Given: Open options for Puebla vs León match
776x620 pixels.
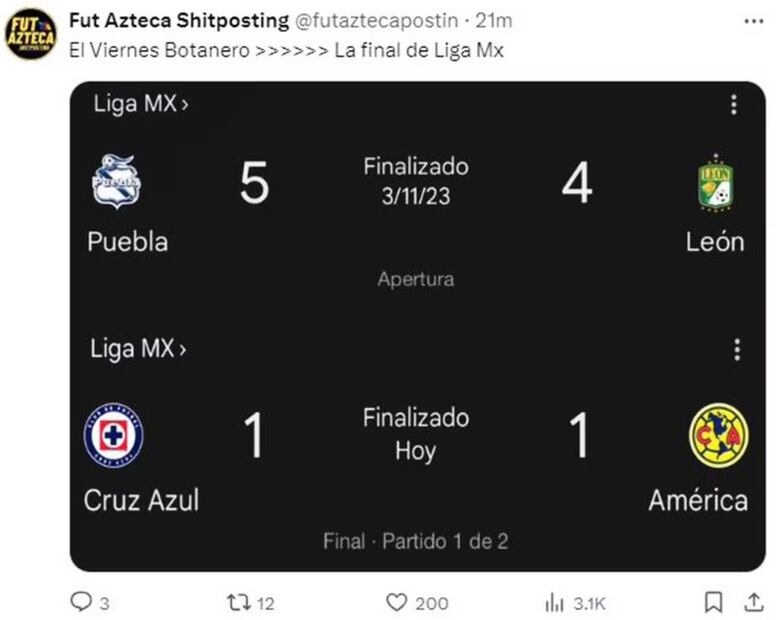Looking at the screenshot, I should click(x=734, y=105).
